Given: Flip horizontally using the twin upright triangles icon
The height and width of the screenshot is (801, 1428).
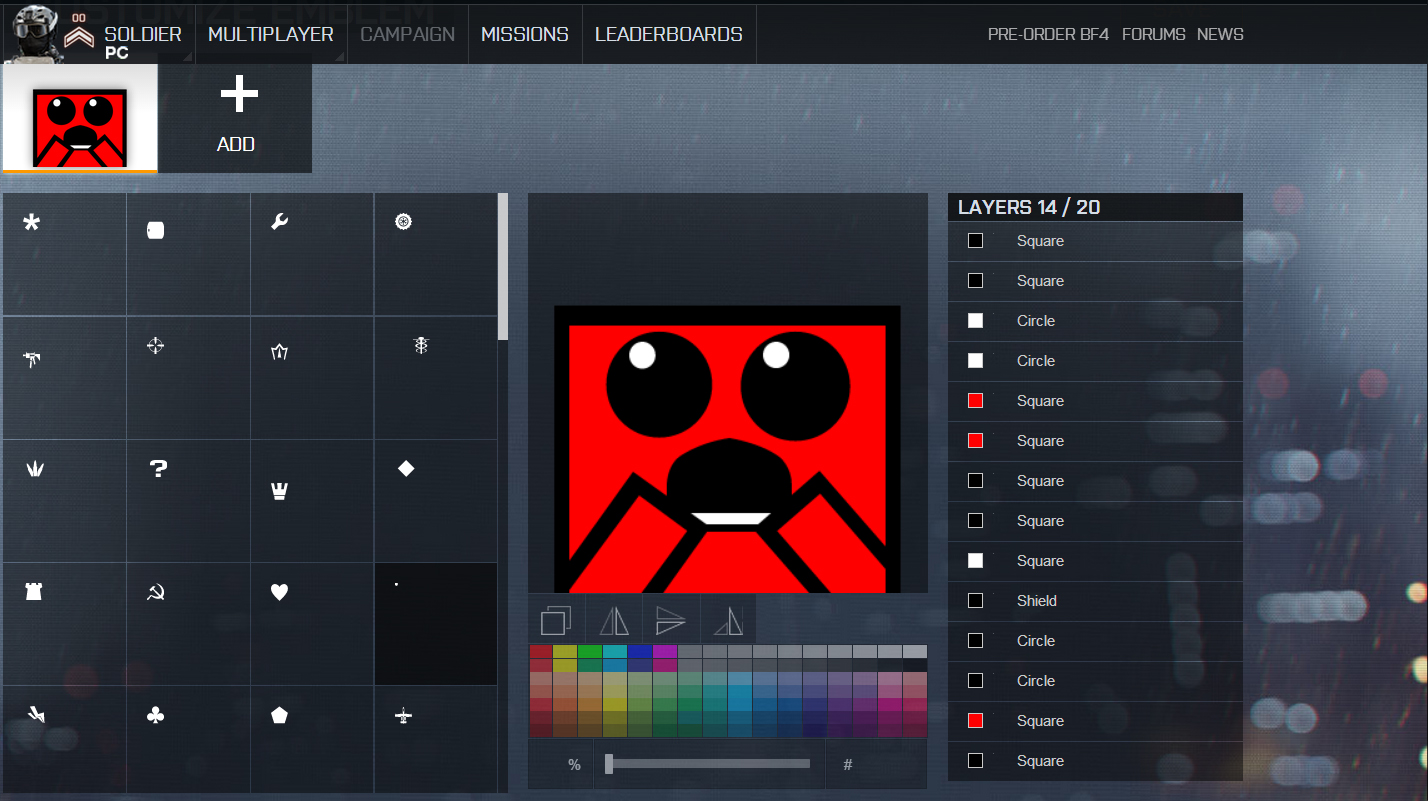Looking at the screenshot, I should click(614, 621).
